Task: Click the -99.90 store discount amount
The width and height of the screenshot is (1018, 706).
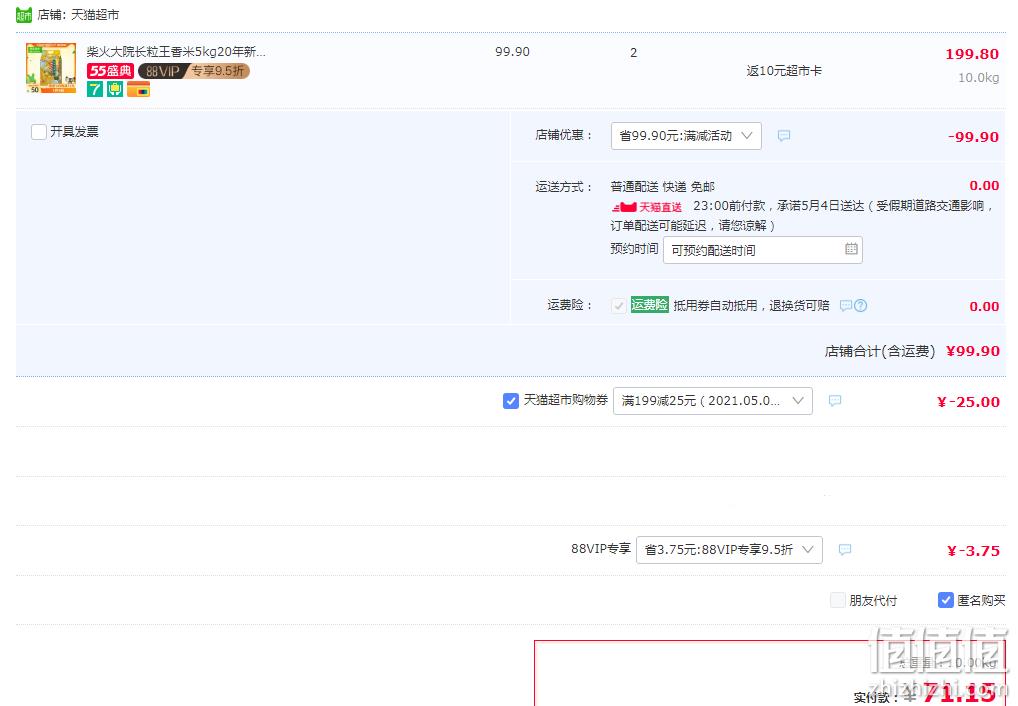Action: click(x=973, y=137)
